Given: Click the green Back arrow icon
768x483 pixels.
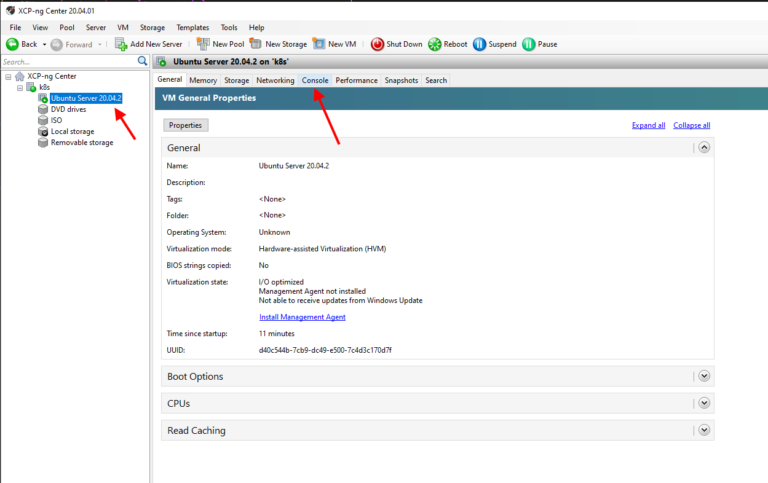Looking at the screenshot, I should pyautogui.click(x=12, y=44).
